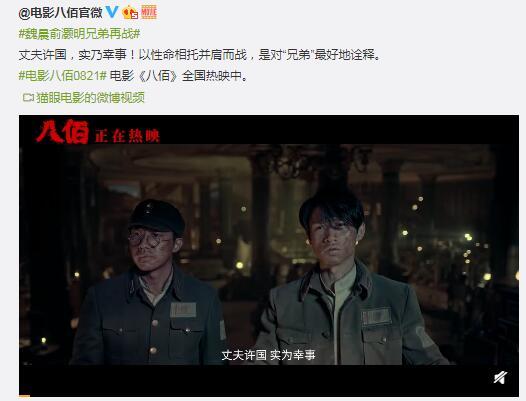
Task: Click the movie film-strip badge icon
Action: pos(149,13)
